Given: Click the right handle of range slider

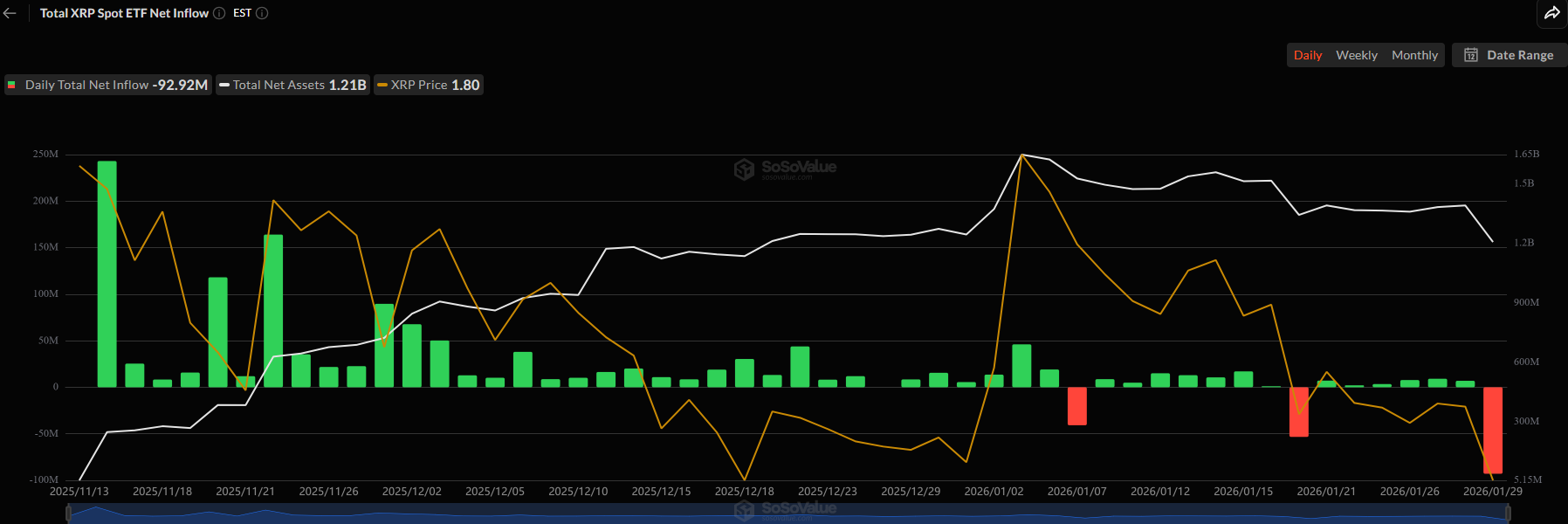Looking at the screenshot, I should [1508, 514].
